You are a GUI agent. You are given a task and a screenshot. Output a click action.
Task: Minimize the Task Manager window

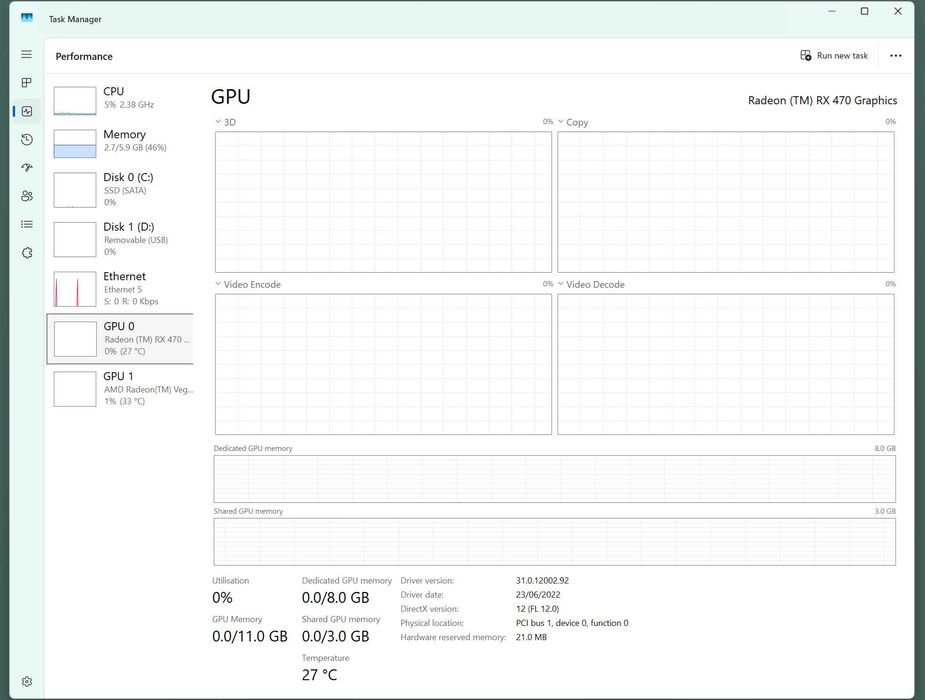[x=832, y=11]
